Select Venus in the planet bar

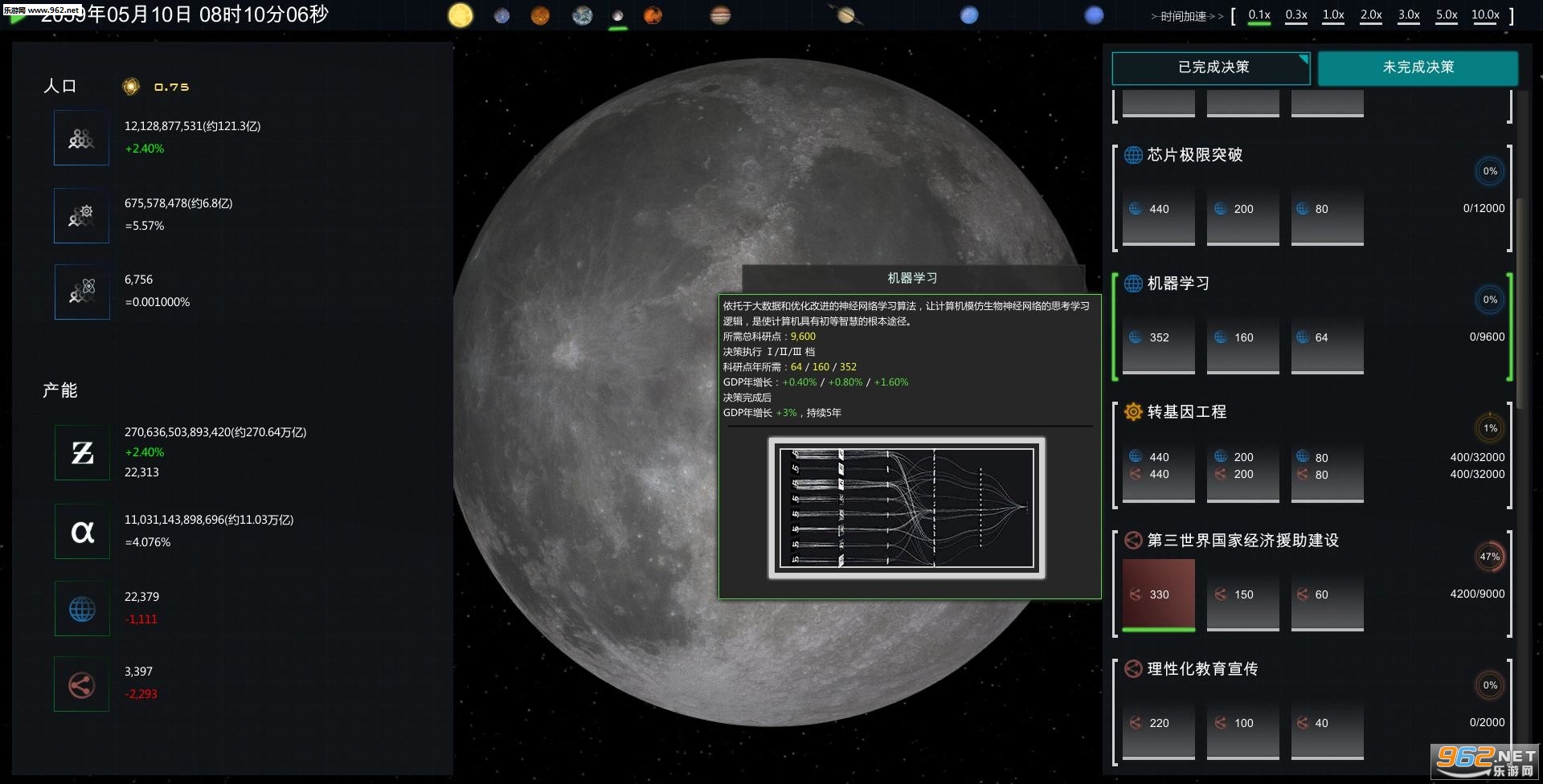[540, 15]
